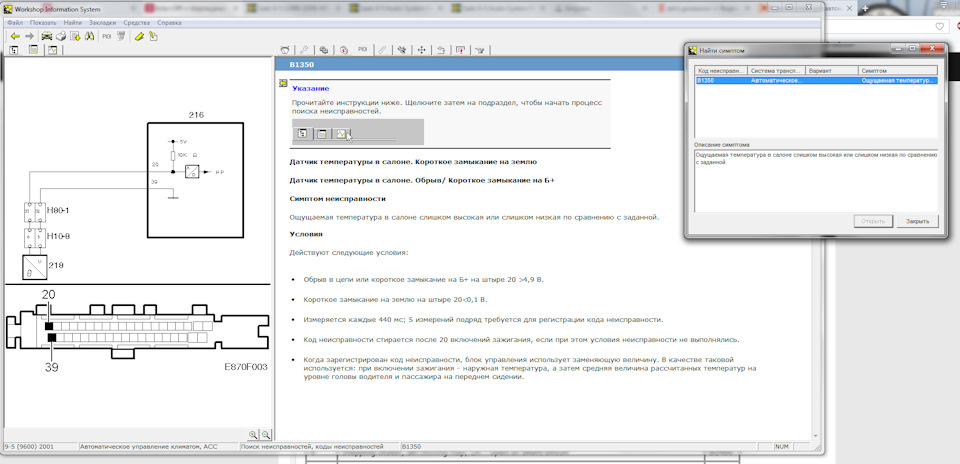Click the red exclamation warning icon
The width and height of the screenshot is (960, 464).
coord(460,50)
